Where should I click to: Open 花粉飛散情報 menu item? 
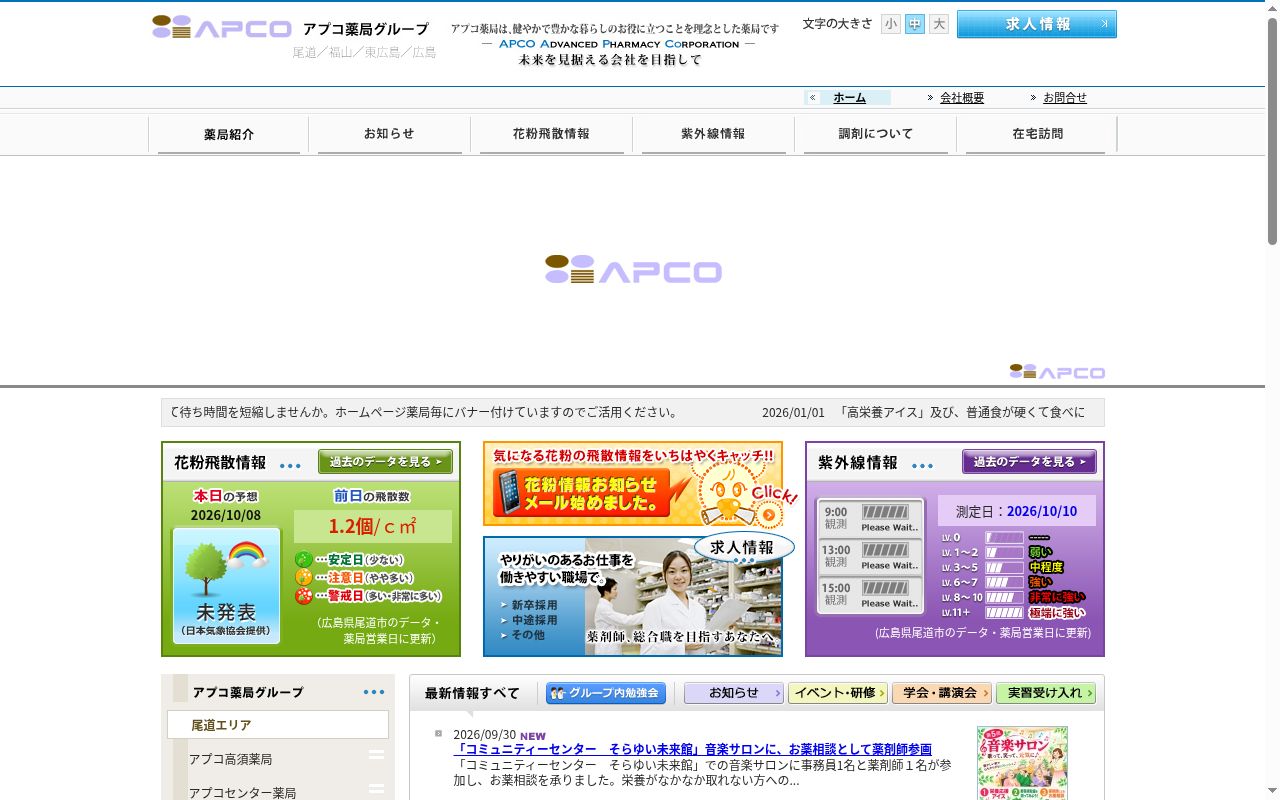[x=551, y=134]
